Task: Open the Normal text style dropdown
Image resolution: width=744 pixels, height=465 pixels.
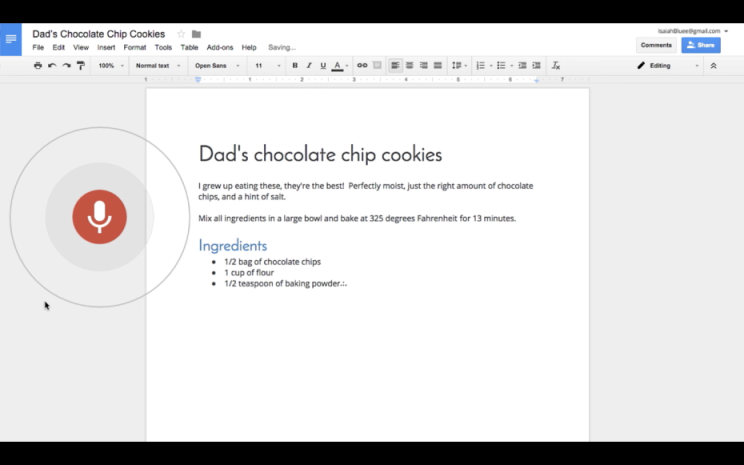Action: coord(158,66)
